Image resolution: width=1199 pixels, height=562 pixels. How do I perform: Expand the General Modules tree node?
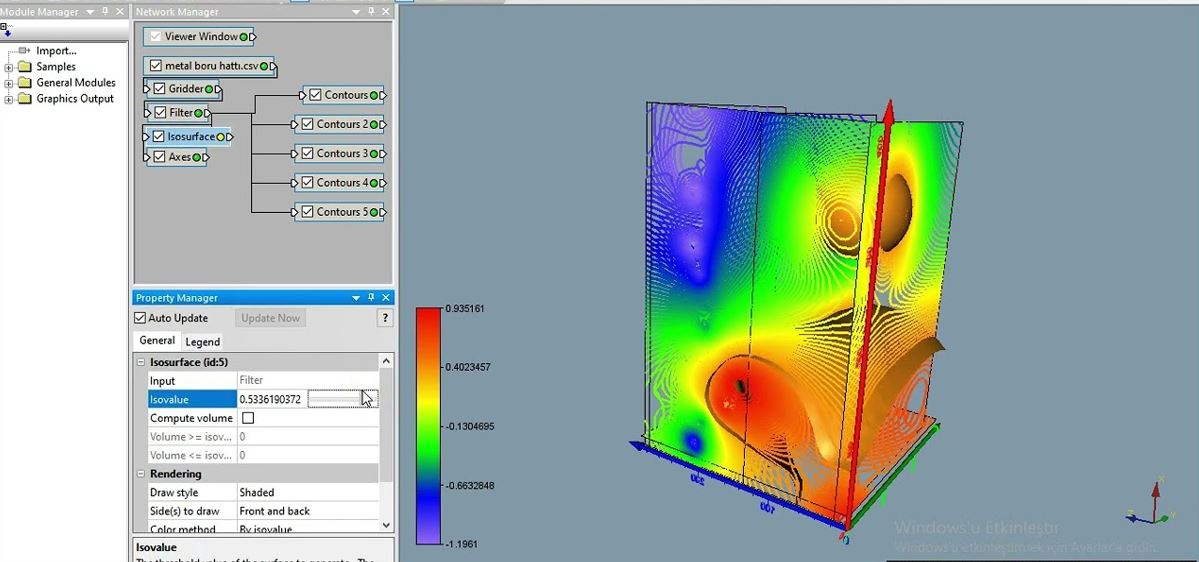(9, 83)
